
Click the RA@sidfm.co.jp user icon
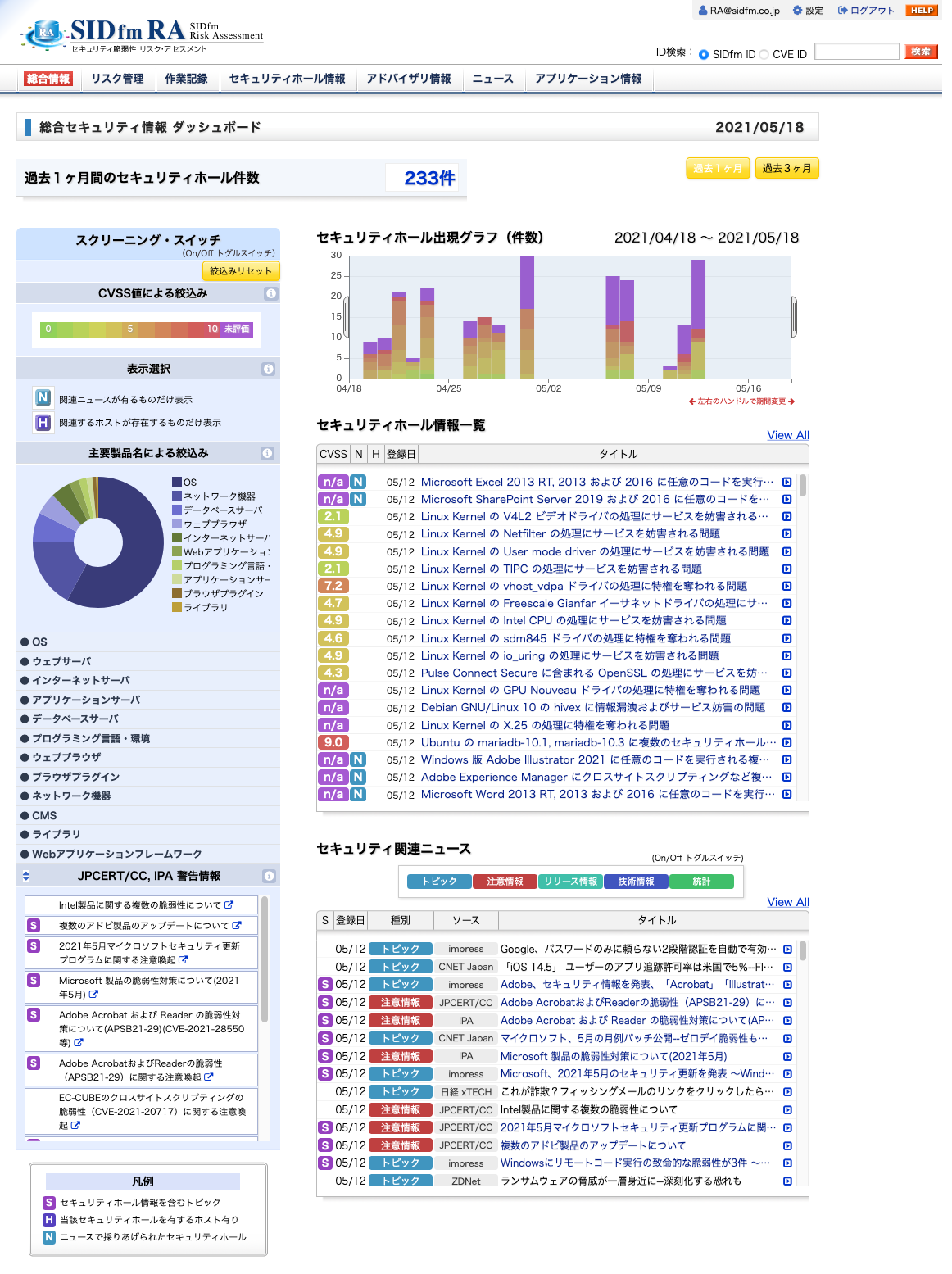(703, 11)
